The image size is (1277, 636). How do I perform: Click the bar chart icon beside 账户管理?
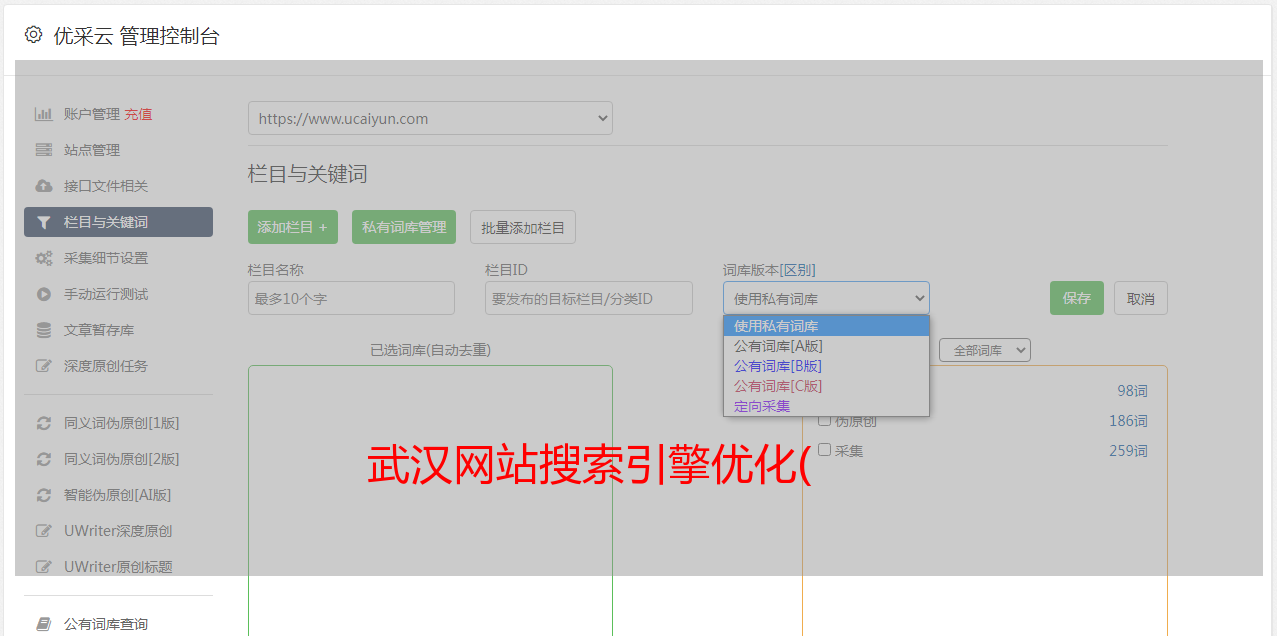pyautogui.click(x=43, y=114)
